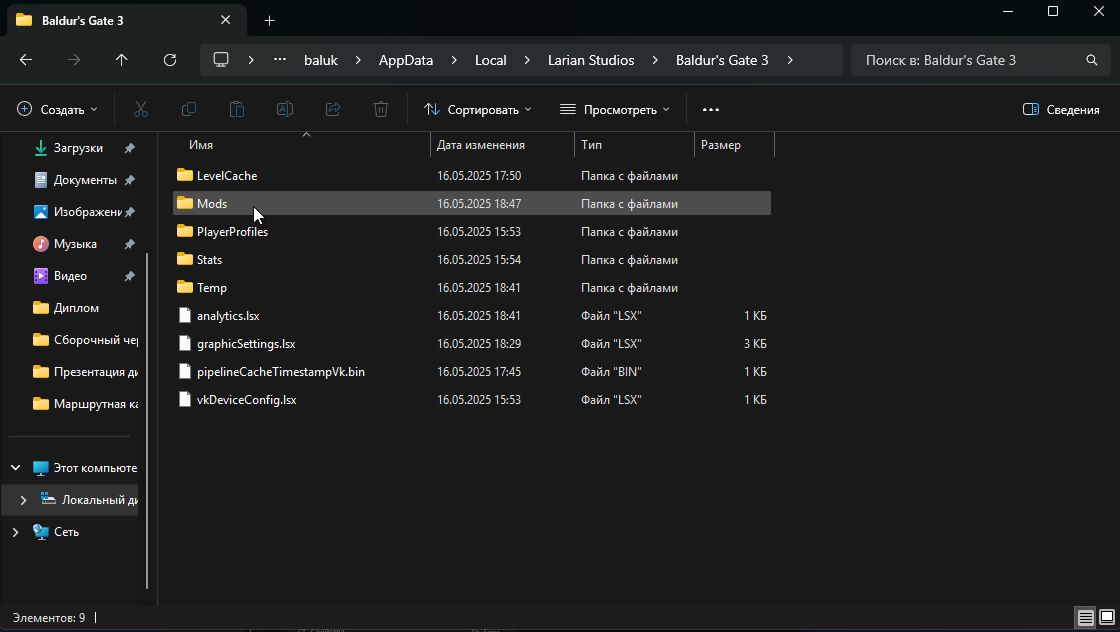The width and height of the screenshot is (1120, 632).
Task: Select the analytics.lsx file icon
Action: tap(185, 316)
